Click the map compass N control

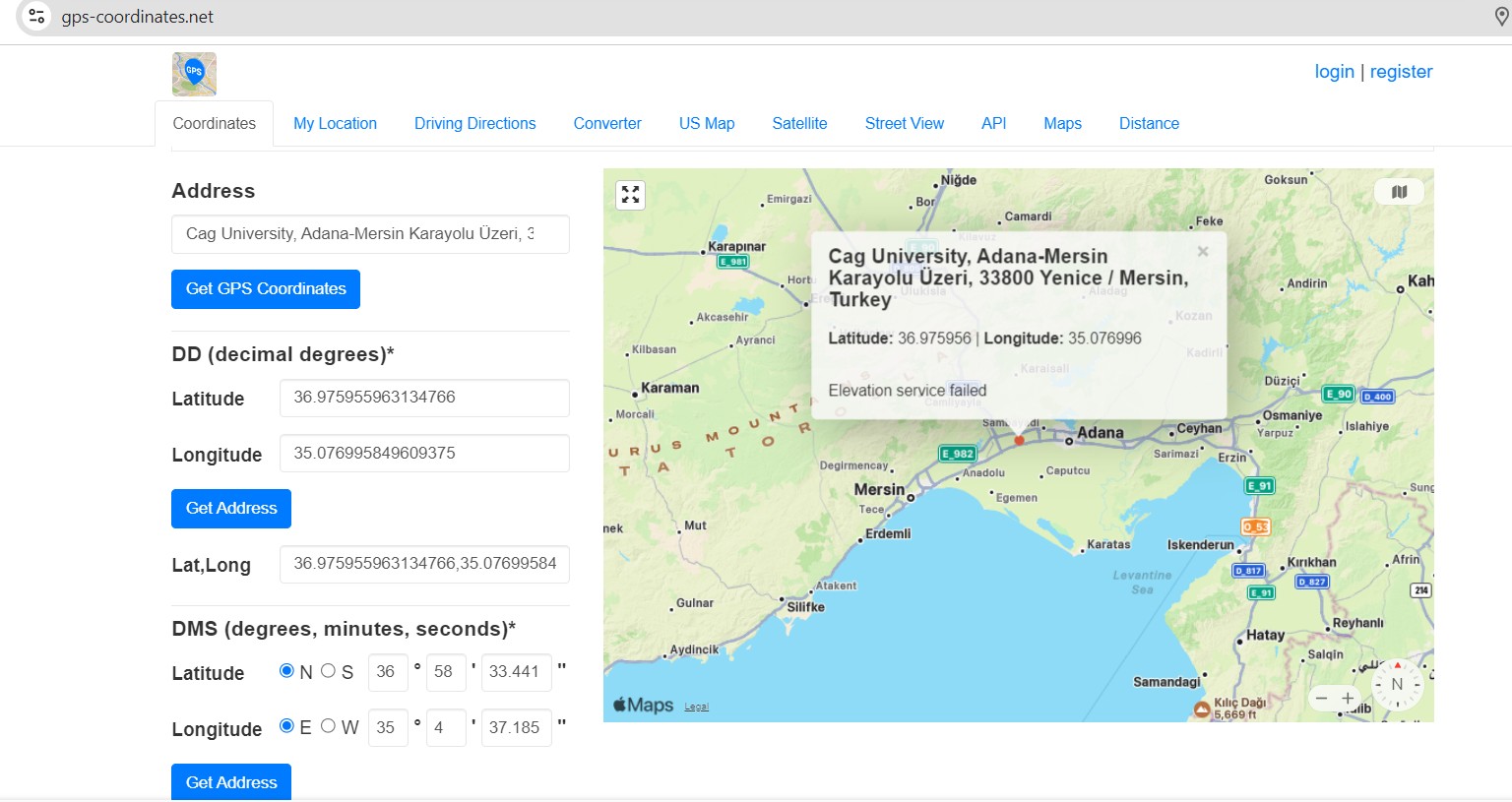(1397, 684)
